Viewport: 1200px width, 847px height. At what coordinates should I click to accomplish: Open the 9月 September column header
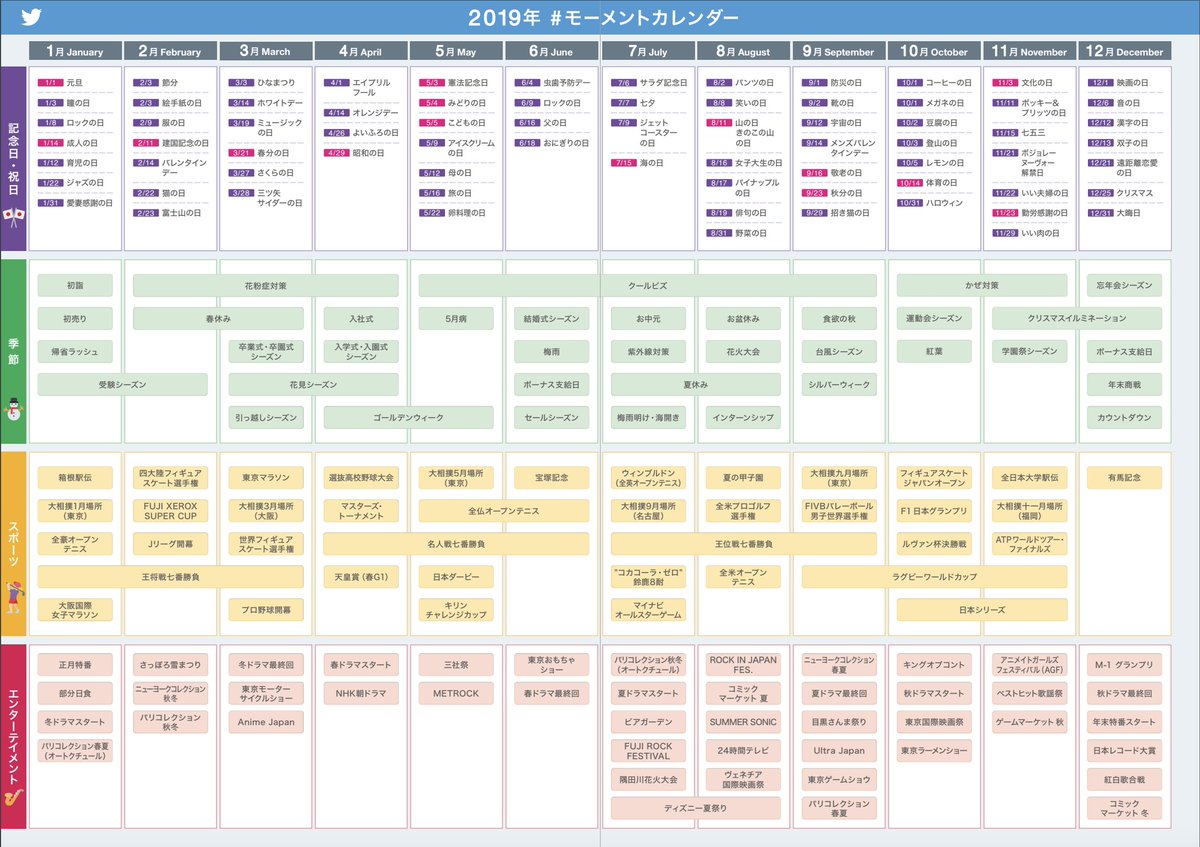click(838, 51)
